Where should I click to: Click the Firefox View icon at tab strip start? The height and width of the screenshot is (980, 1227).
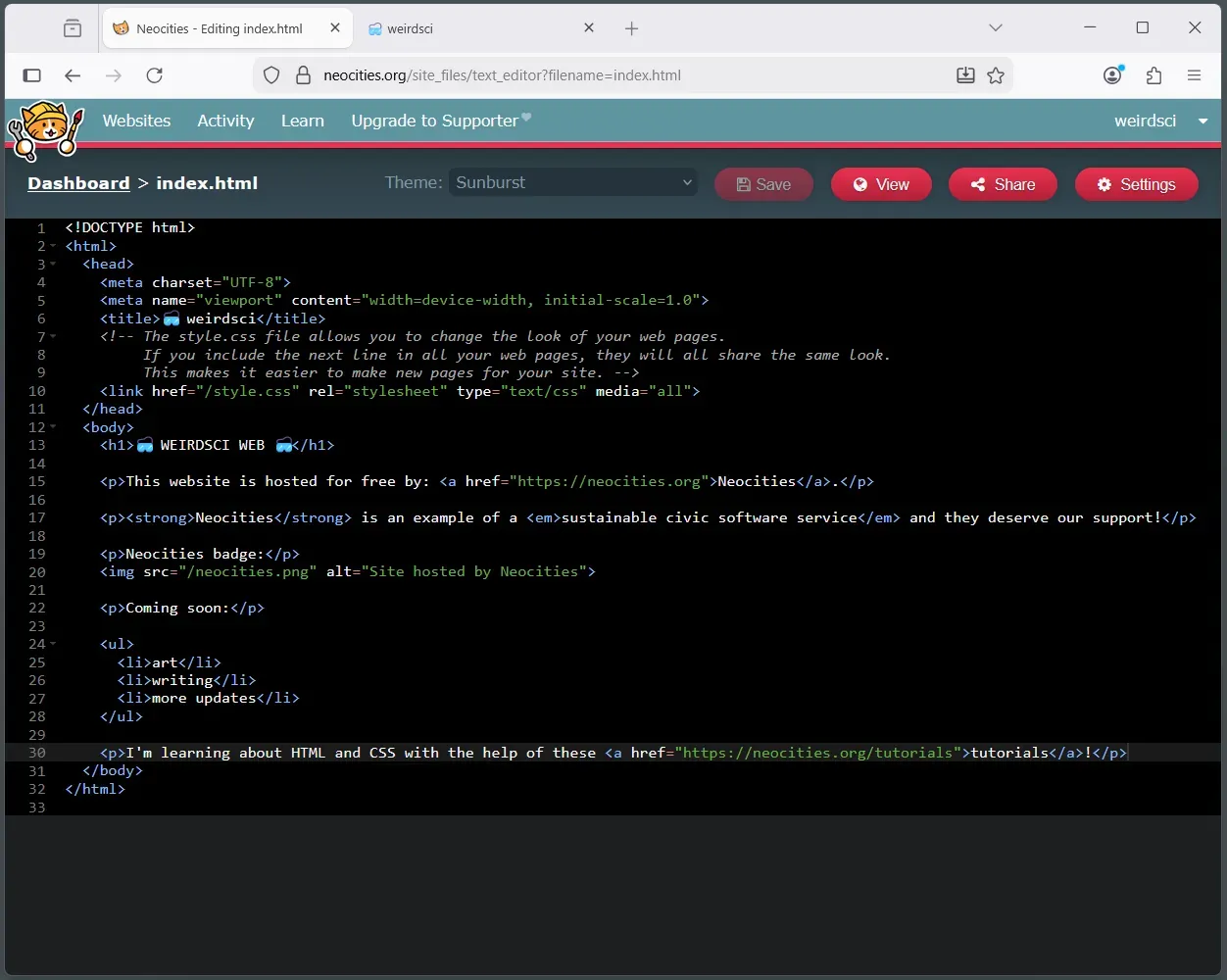coord(73,28)
